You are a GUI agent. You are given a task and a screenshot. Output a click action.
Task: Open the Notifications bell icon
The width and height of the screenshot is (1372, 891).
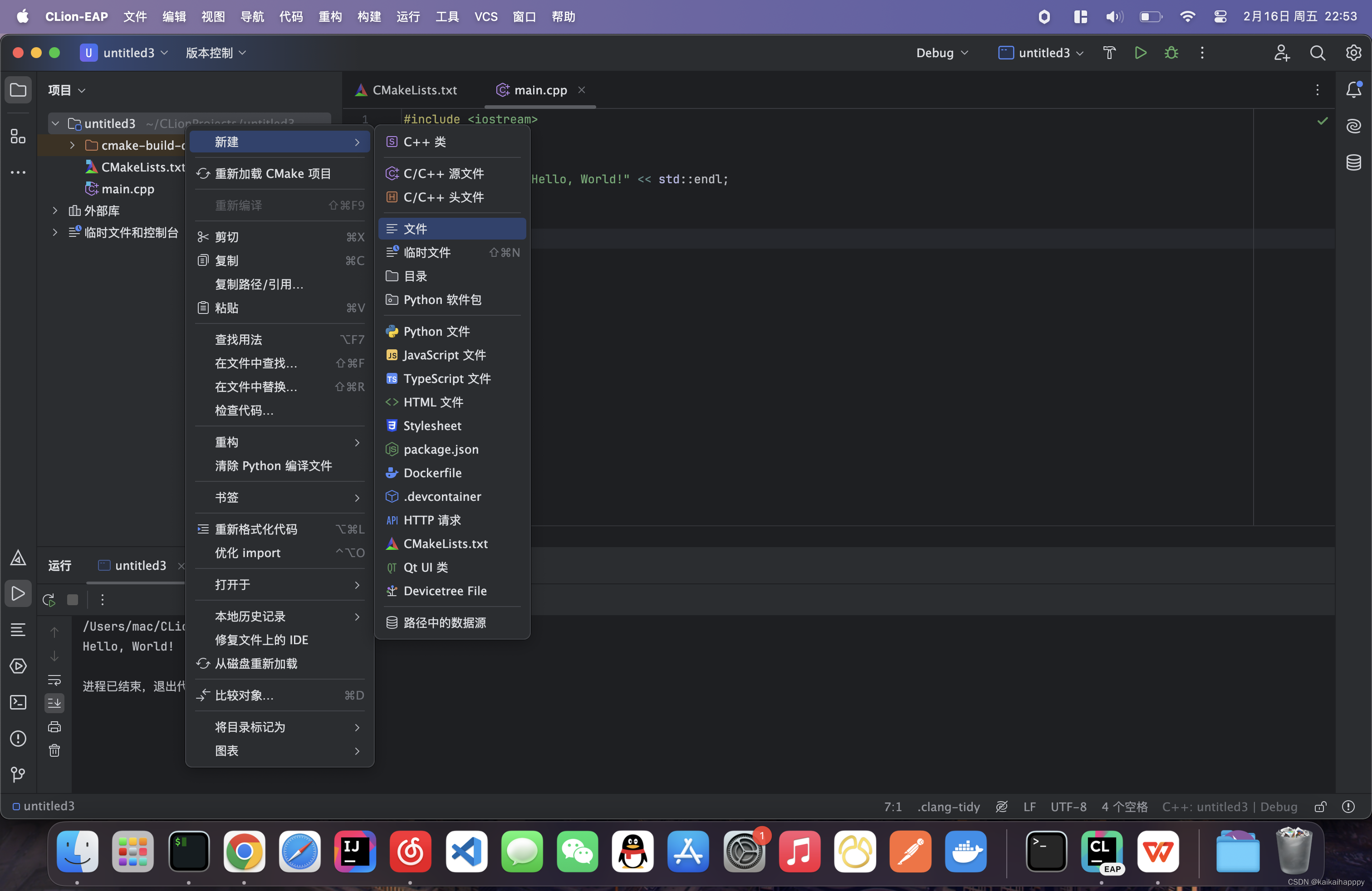click(1353, 90)
